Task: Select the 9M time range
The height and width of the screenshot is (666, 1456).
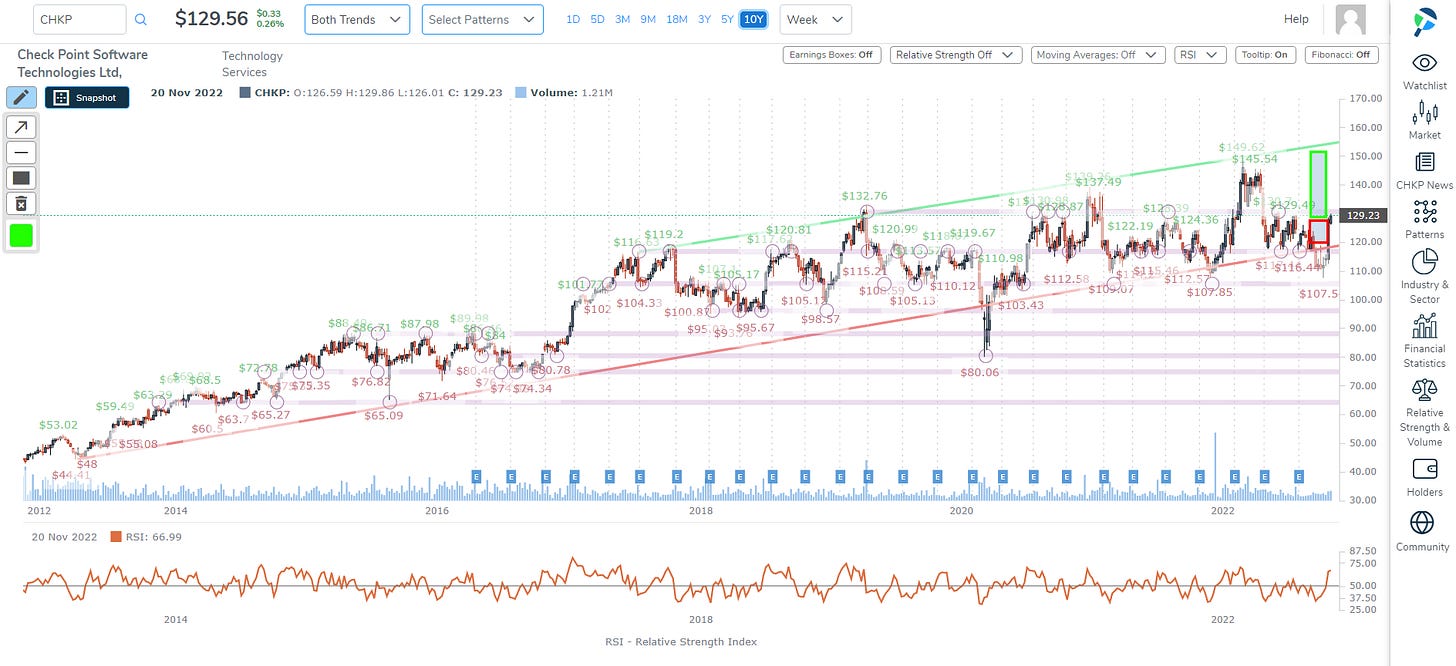Action: tap(648, 19)
